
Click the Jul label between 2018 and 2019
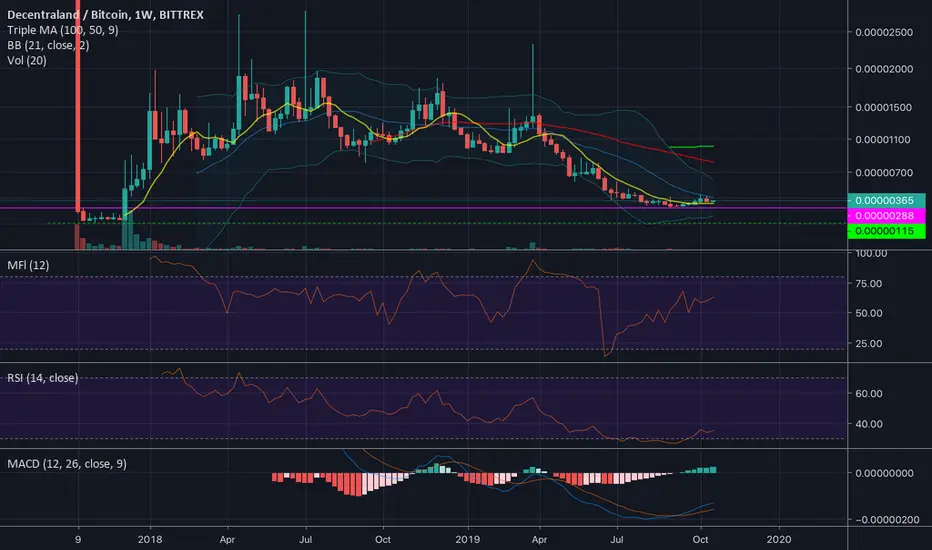(x=306, y=539)
